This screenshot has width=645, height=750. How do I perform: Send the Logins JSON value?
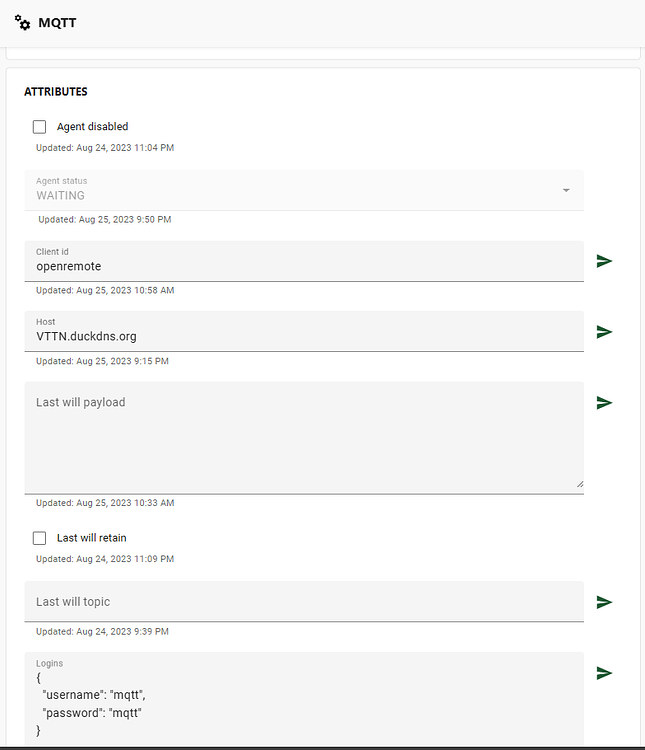[x=604, y=673]
